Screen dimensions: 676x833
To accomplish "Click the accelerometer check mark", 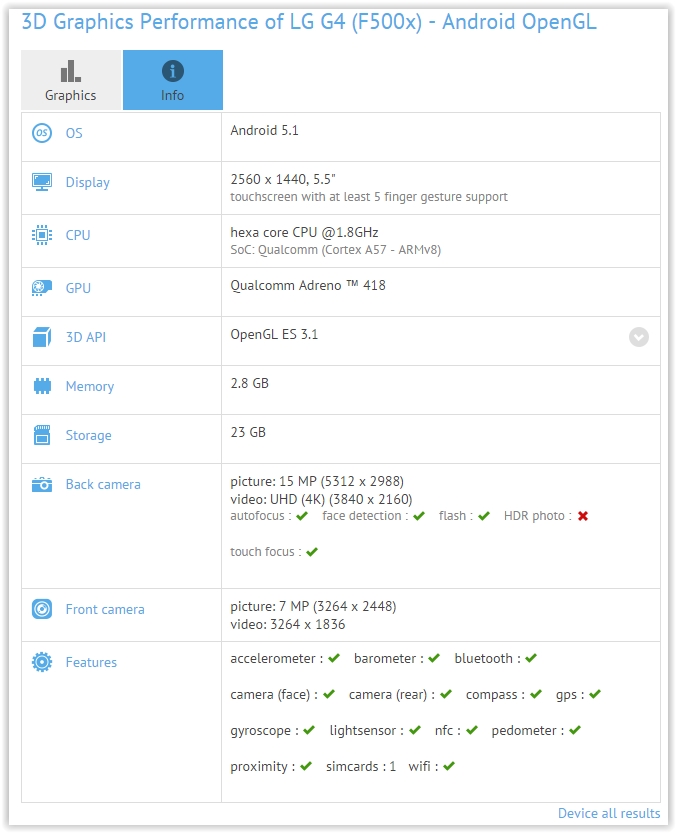I will coord(334,658).
